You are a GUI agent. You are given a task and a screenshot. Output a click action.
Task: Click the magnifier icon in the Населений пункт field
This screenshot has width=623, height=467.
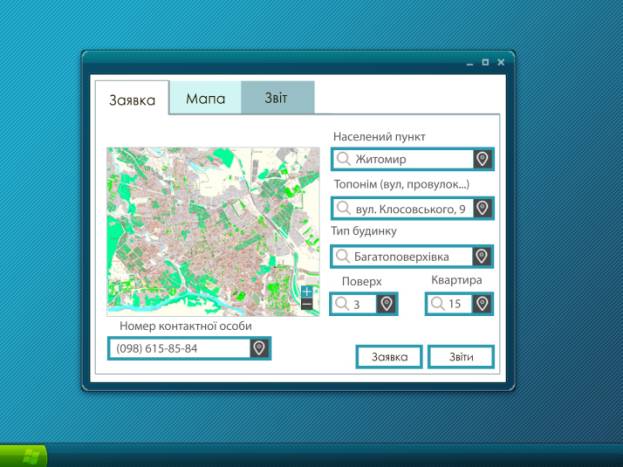(343, 159)
